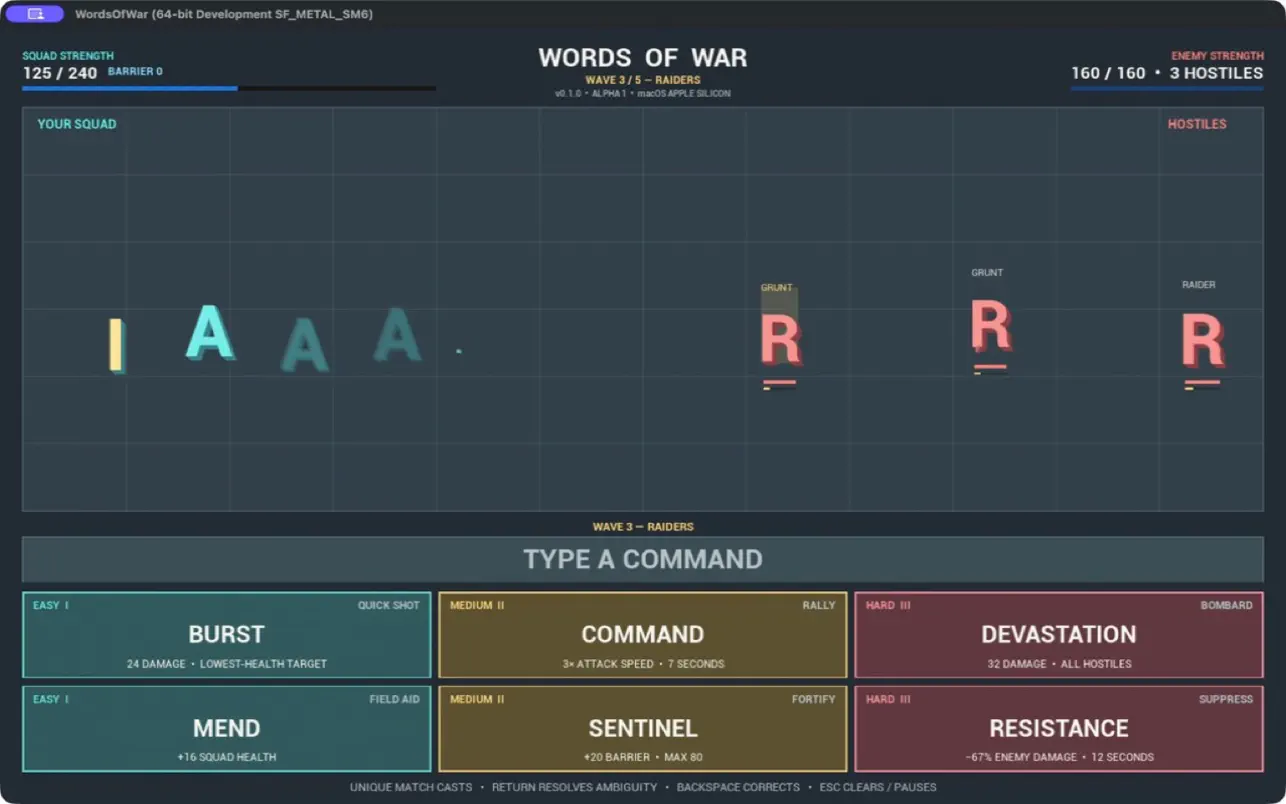The height and width of the screenshot is (804, 1286).
Task: Click the HOSTILES label in battlefield
Action: 1197,124
